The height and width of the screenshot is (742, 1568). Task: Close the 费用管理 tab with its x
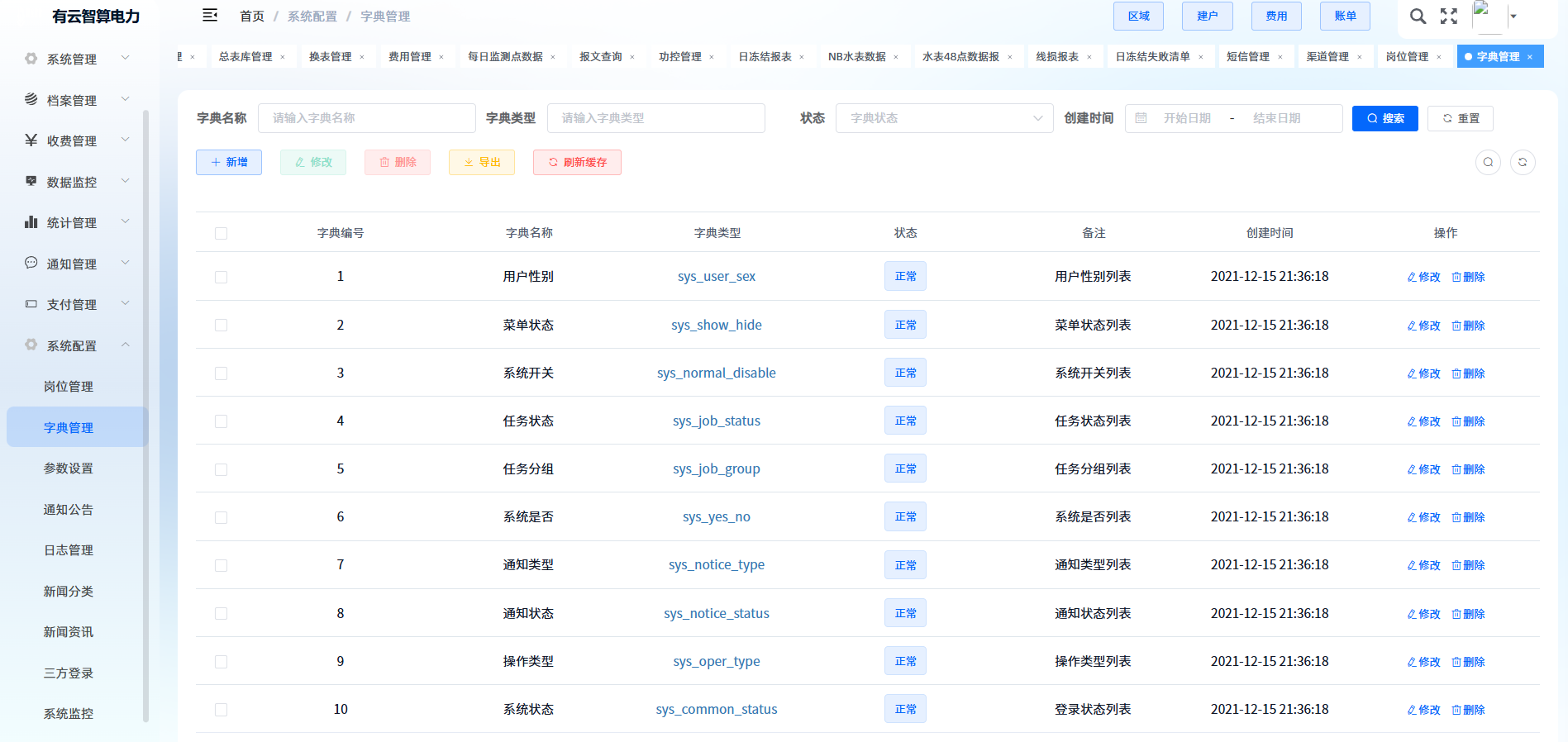click(441, 57)
